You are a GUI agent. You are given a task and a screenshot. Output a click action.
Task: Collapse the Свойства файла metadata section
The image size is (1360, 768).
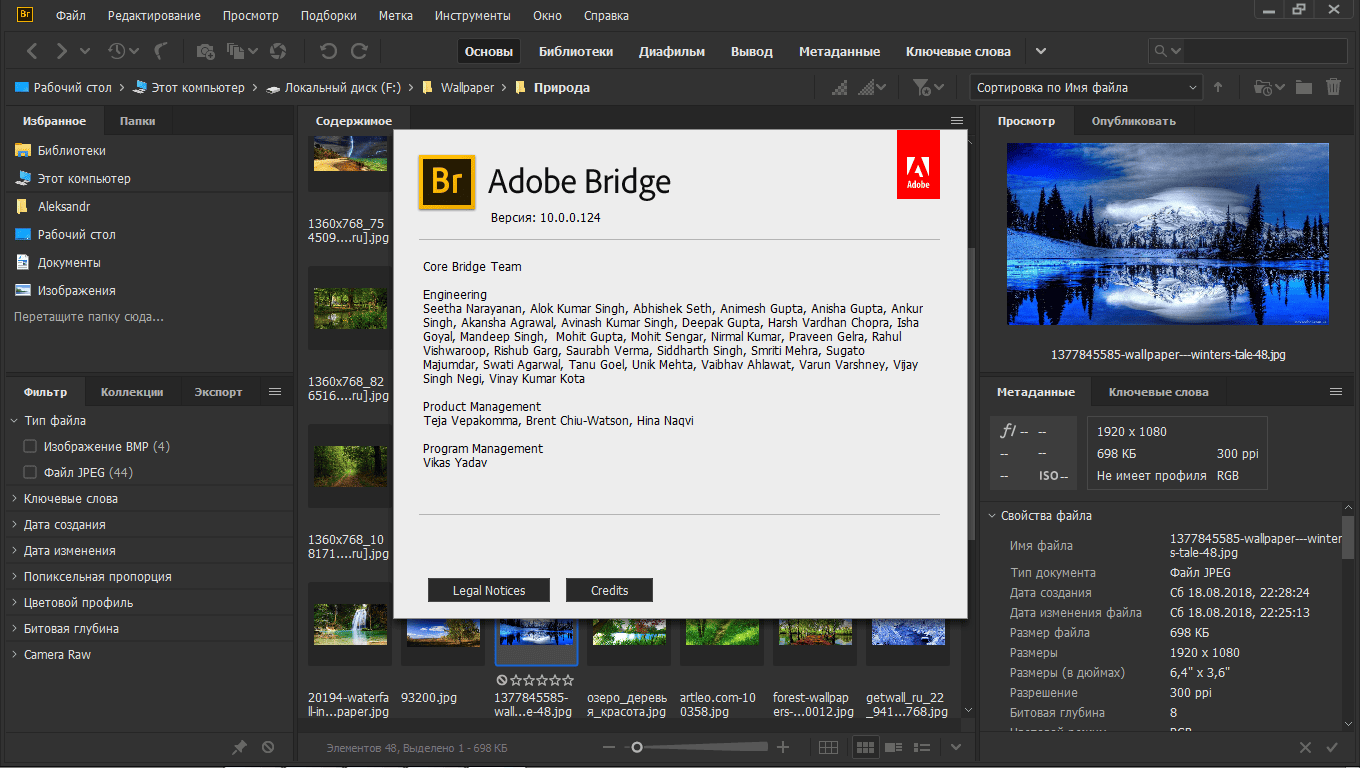tap(992, 516)
